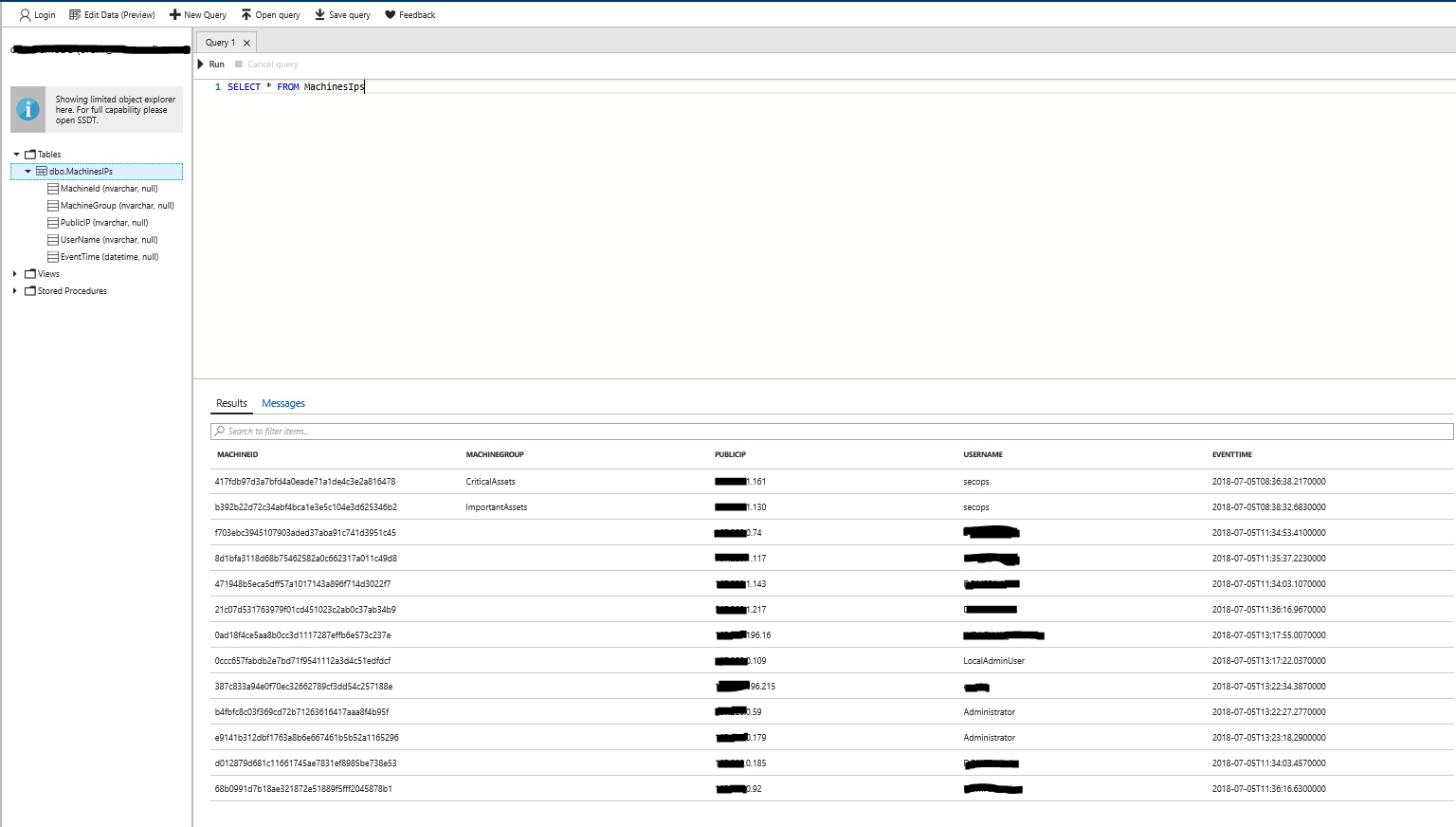This screenshot has height=827, width=1456.
Task: Open Feedback heart button
Action: pos(390,15)
